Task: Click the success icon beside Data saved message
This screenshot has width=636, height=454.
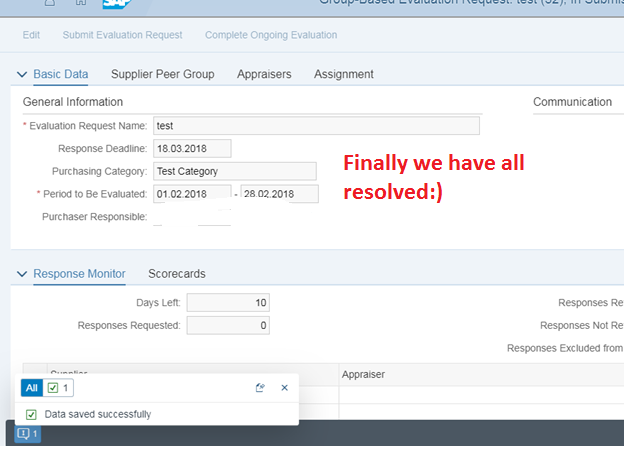Action: click(31, 414)
